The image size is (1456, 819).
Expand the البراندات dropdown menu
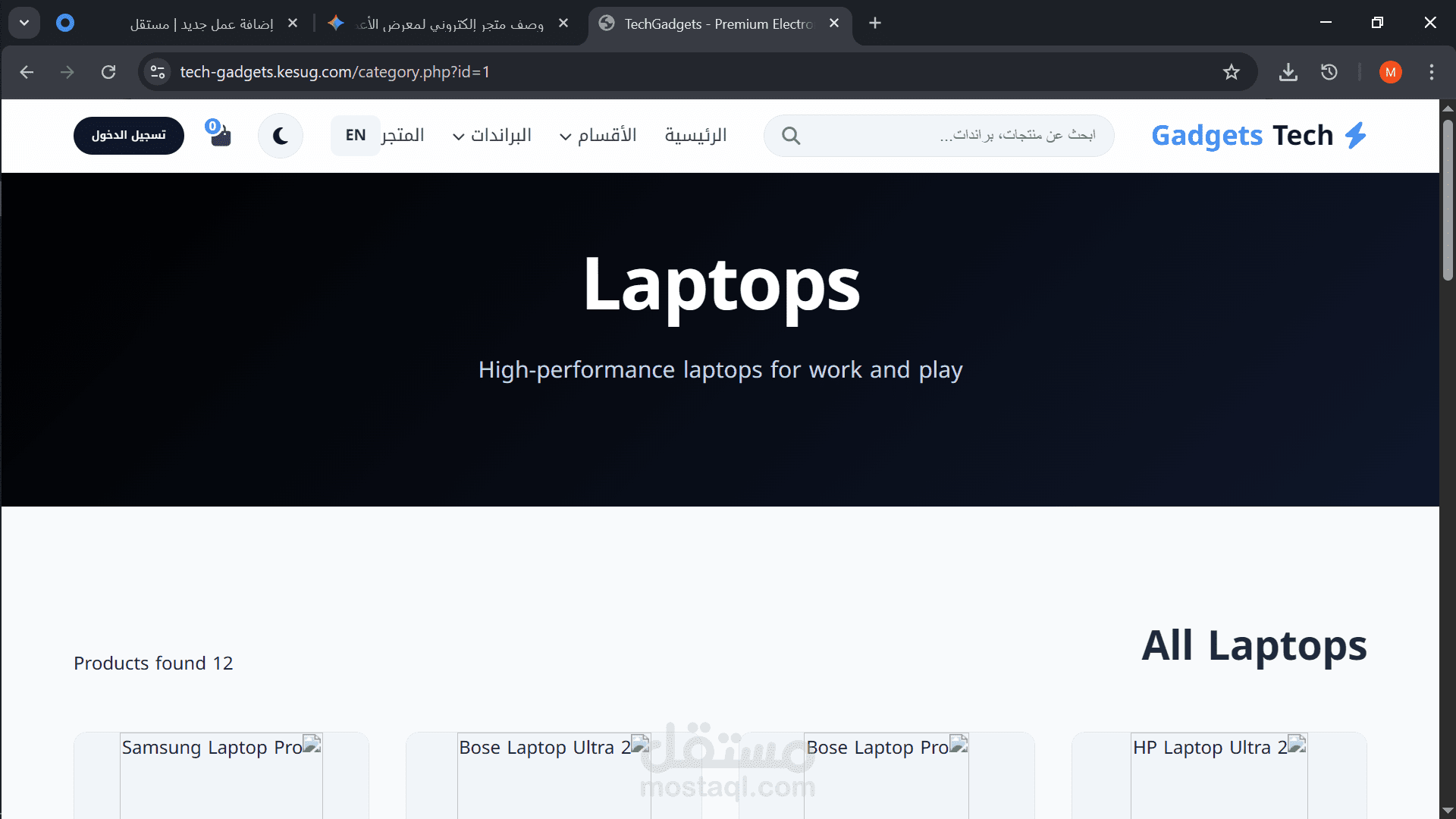click(492, 136)
